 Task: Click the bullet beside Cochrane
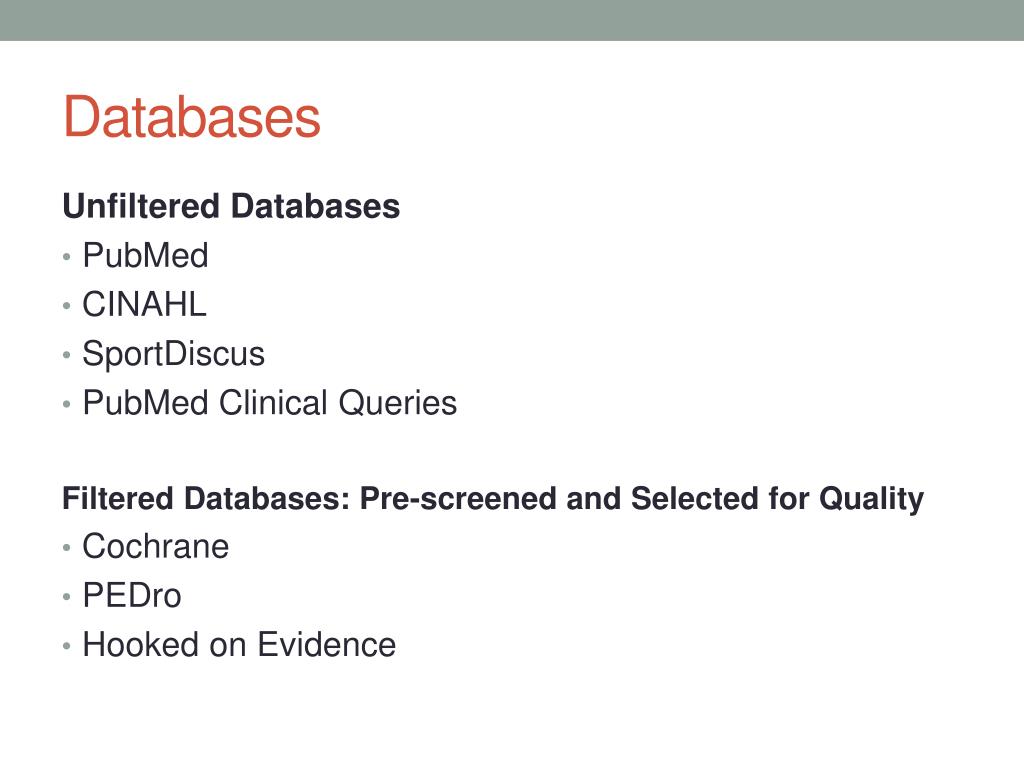pyautogui.click(x=67, y=548)
